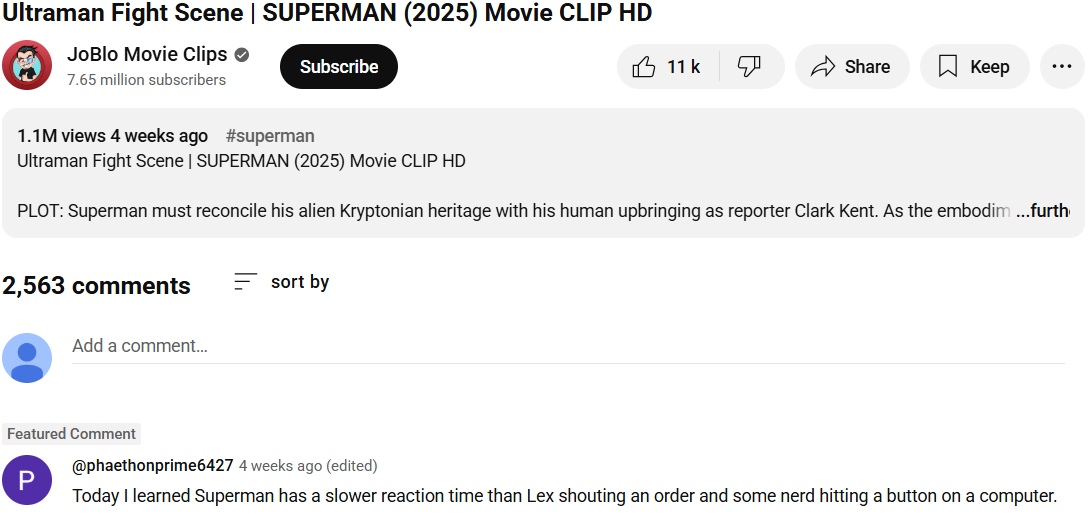Open JoBlo Movie Clips channel name
The image size is (1092, 523).
[x=147, y=54]
